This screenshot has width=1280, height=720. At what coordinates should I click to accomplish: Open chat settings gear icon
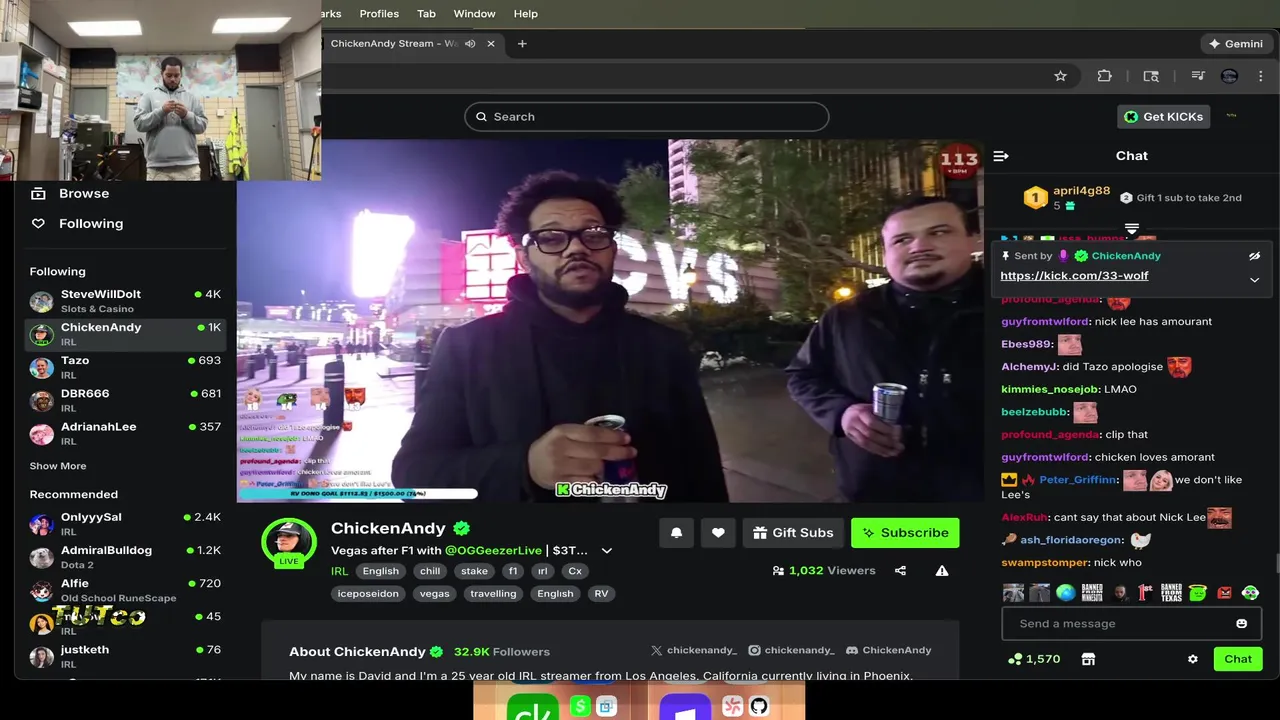coord(1192,659)
